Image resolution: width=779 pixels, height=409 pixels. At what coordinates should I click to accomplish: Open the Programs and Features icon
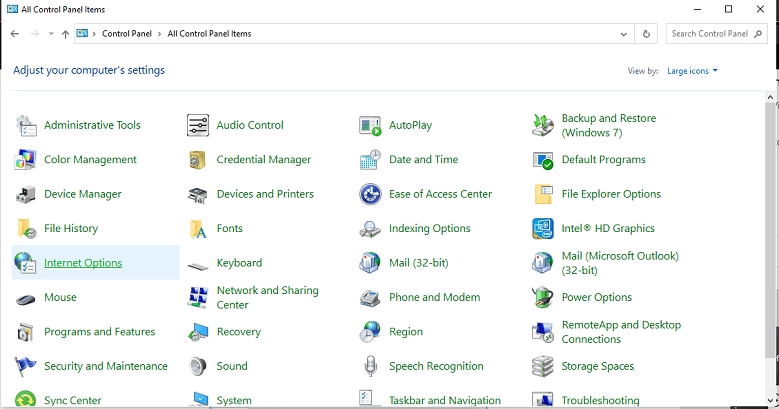(x=26, y=331)
